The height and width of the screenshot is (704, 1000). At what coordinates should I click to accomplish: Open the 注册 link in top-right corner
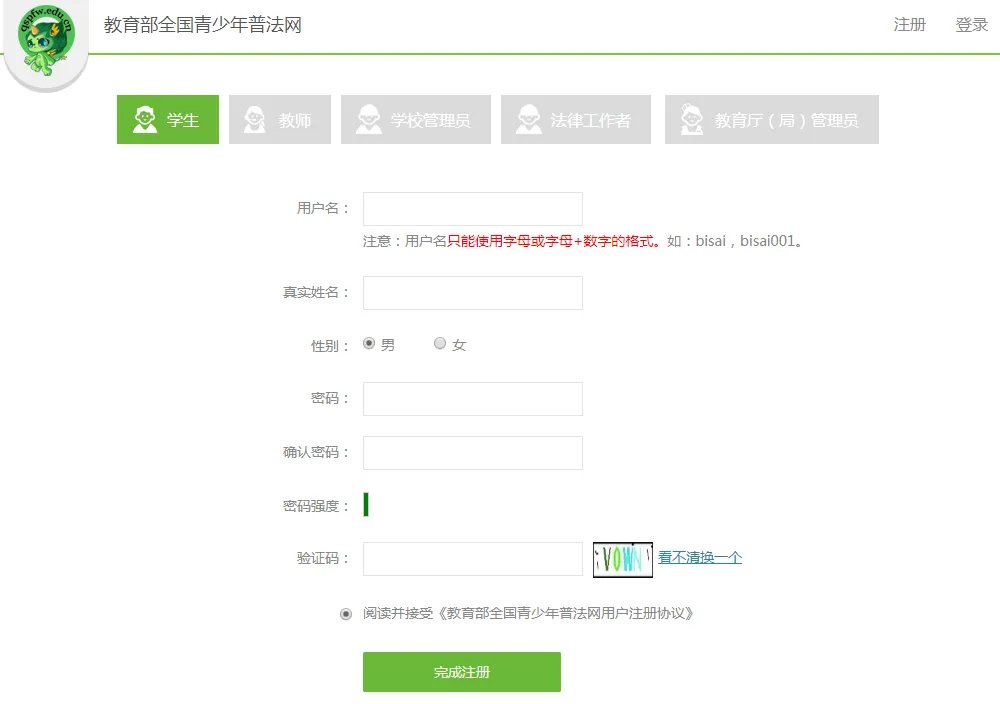(x=910, y=25)
